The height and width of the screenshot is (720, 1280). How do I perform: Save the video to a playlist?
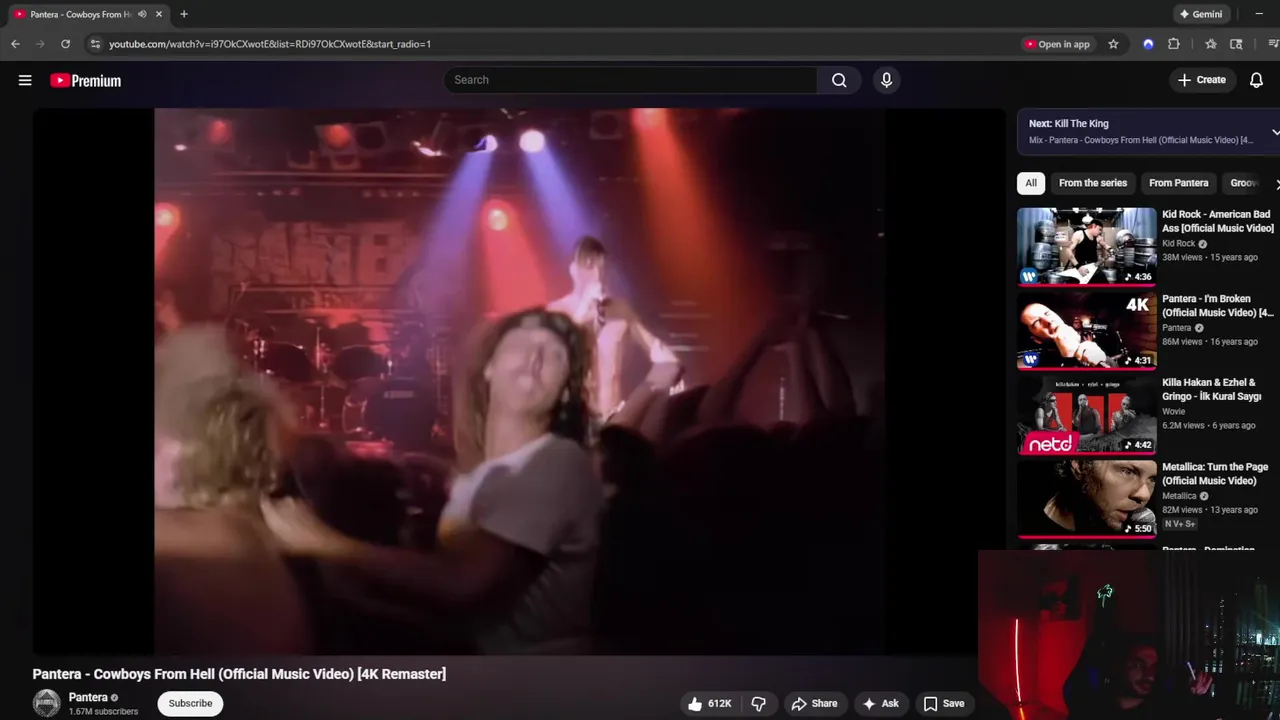tap(943, 704)
